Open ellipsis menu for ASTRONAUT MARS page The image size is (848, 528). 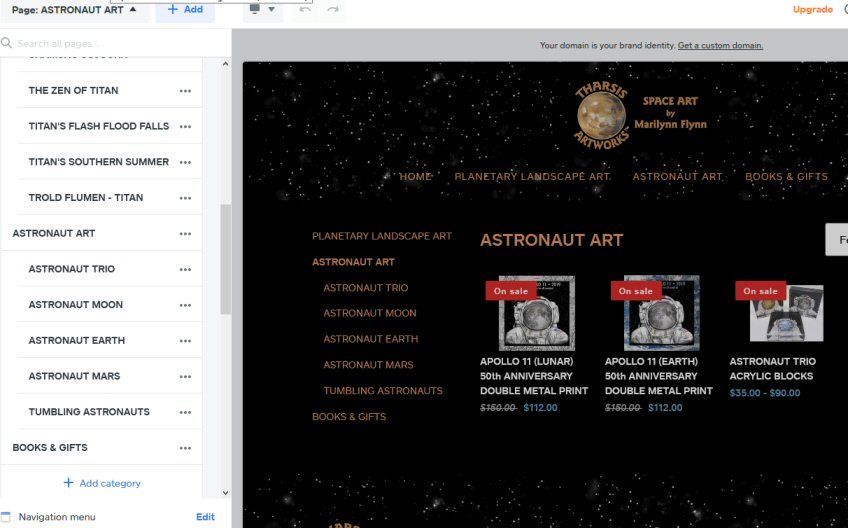[x=185, y=377]
